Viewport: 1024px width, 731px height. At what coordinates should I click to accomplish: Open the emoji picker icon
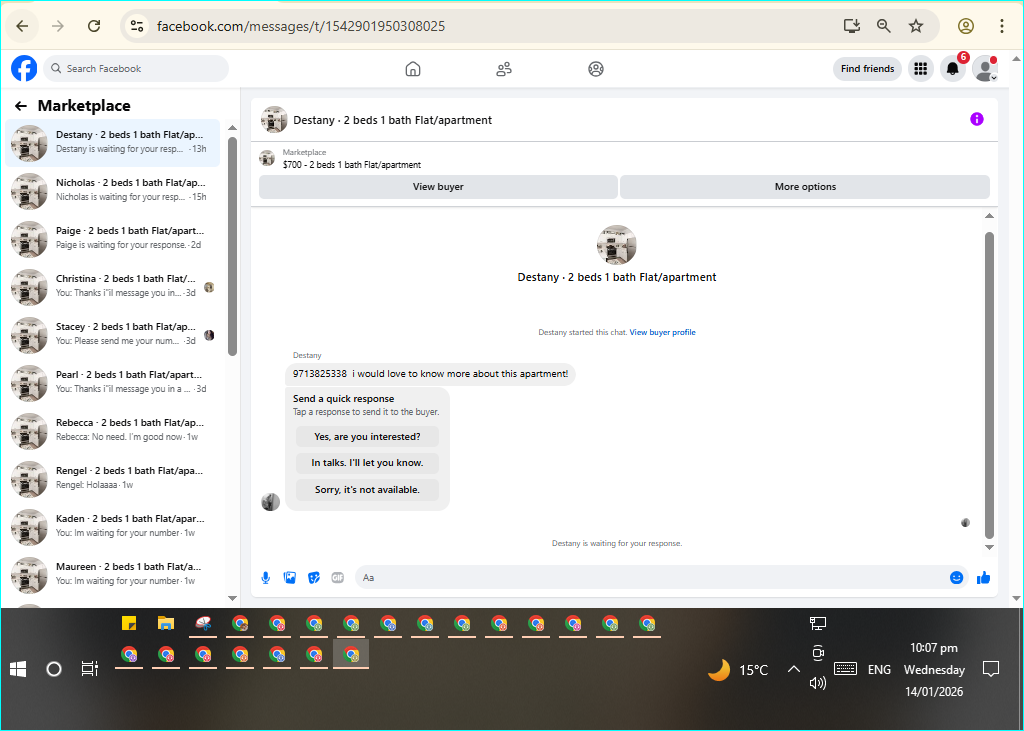click(x=956, y=577)
